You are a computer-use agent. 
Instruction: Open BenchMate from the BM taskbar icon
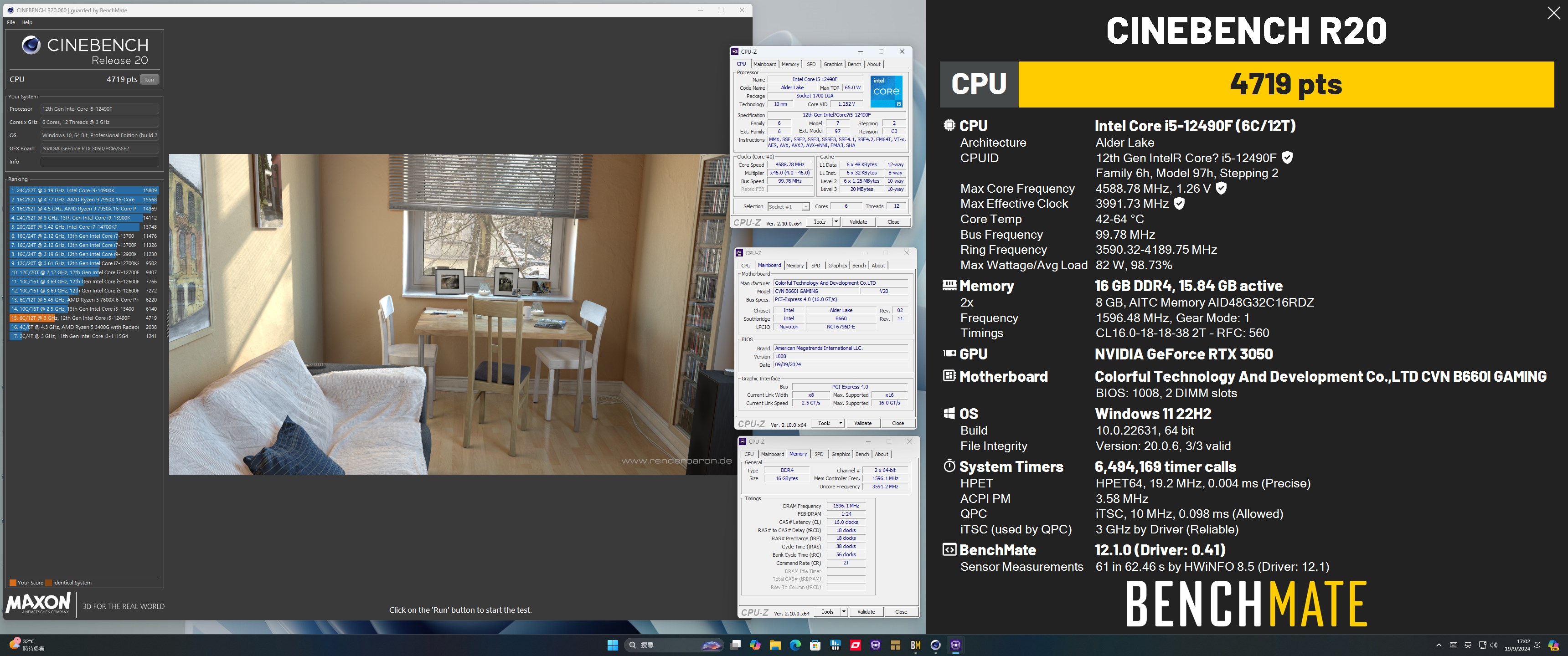point(915,645)
